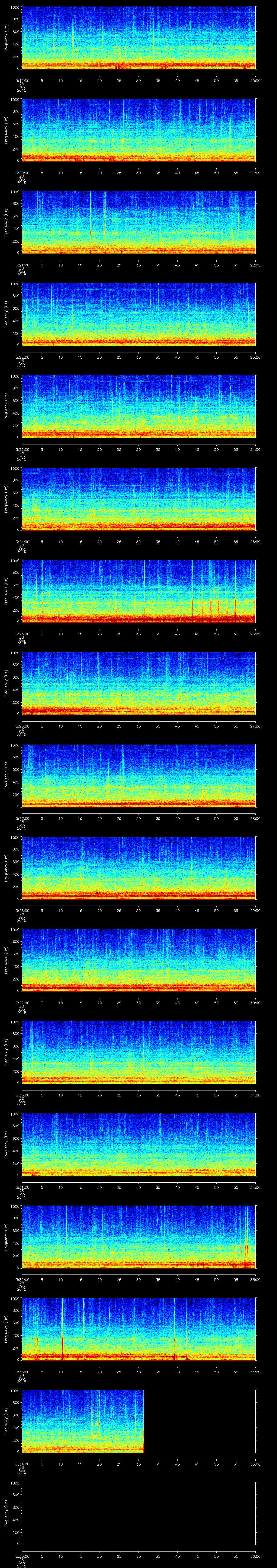This screenshot has height=1568, width=277.
Task: Click the 3:35:00 start time label
Action: [22, 1556]
